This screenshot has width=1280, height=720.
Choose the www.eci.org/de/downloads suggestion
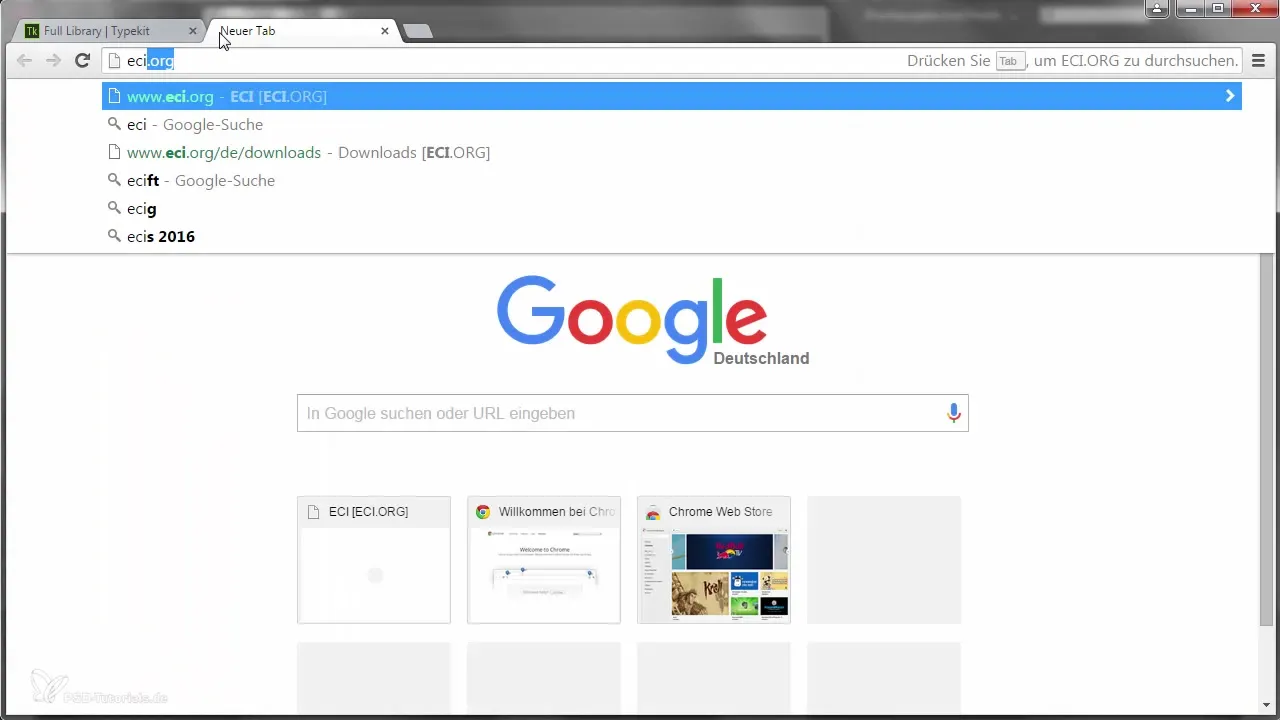(x=672, y=153)
